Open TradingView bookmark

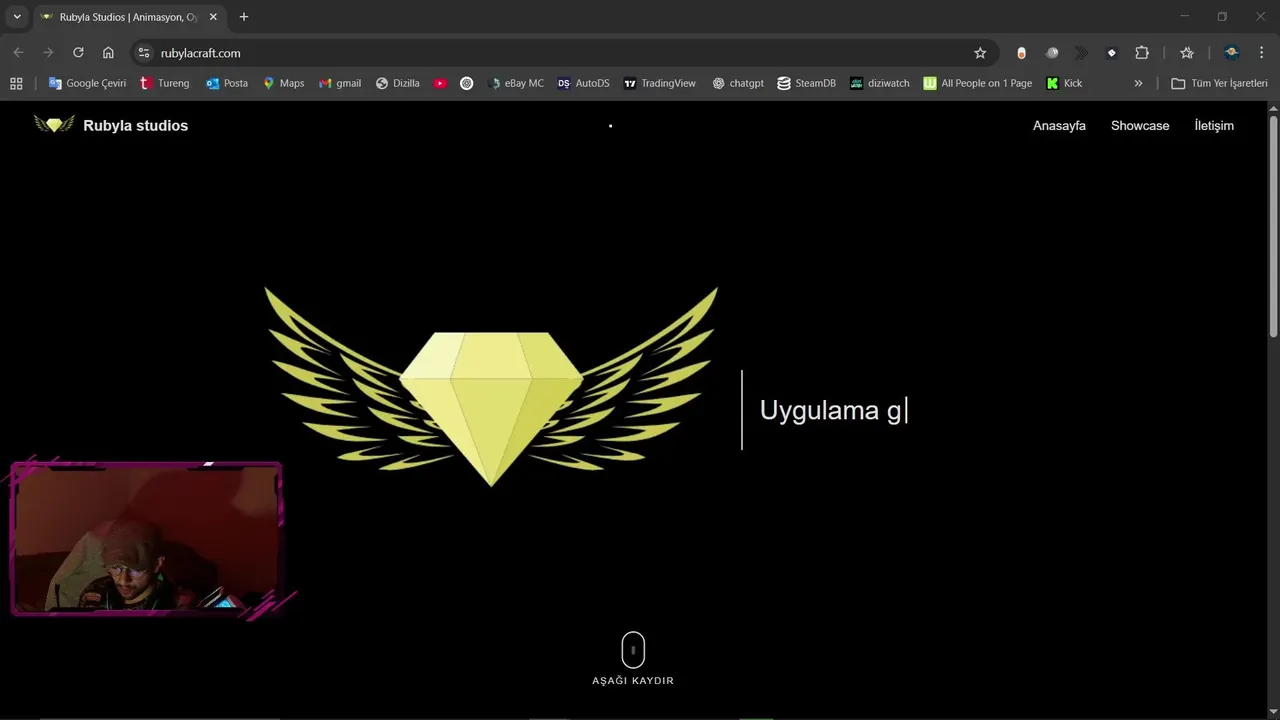pyautogui.click(x=659, y=83)
